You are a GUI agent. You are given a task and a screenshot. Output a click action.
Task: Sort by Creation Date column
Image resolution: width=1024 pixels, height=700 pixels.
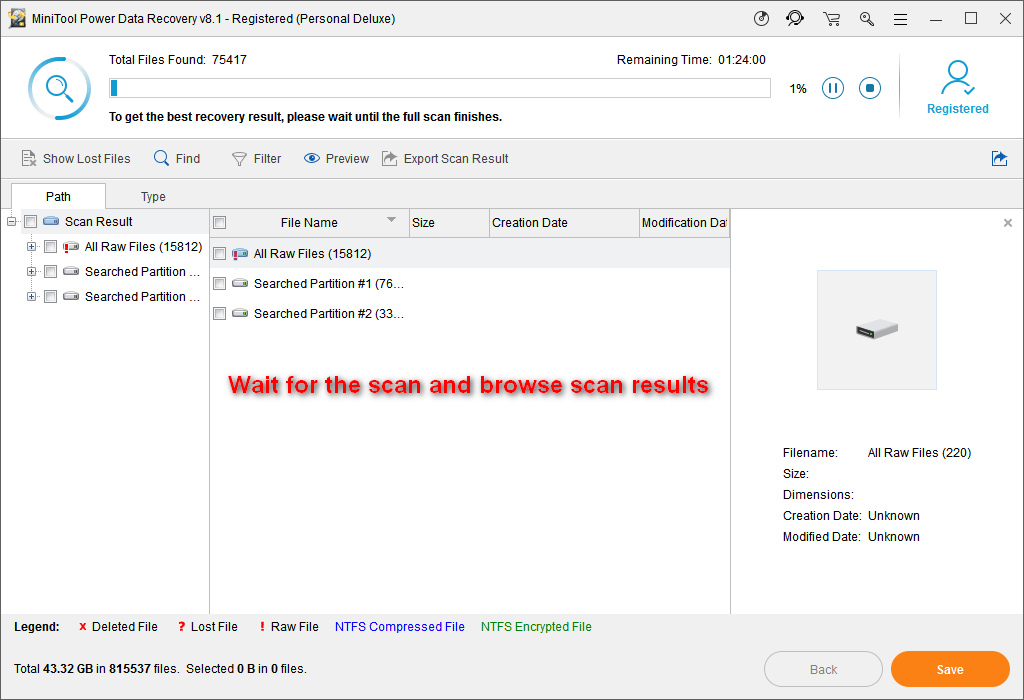pos(564,223)
